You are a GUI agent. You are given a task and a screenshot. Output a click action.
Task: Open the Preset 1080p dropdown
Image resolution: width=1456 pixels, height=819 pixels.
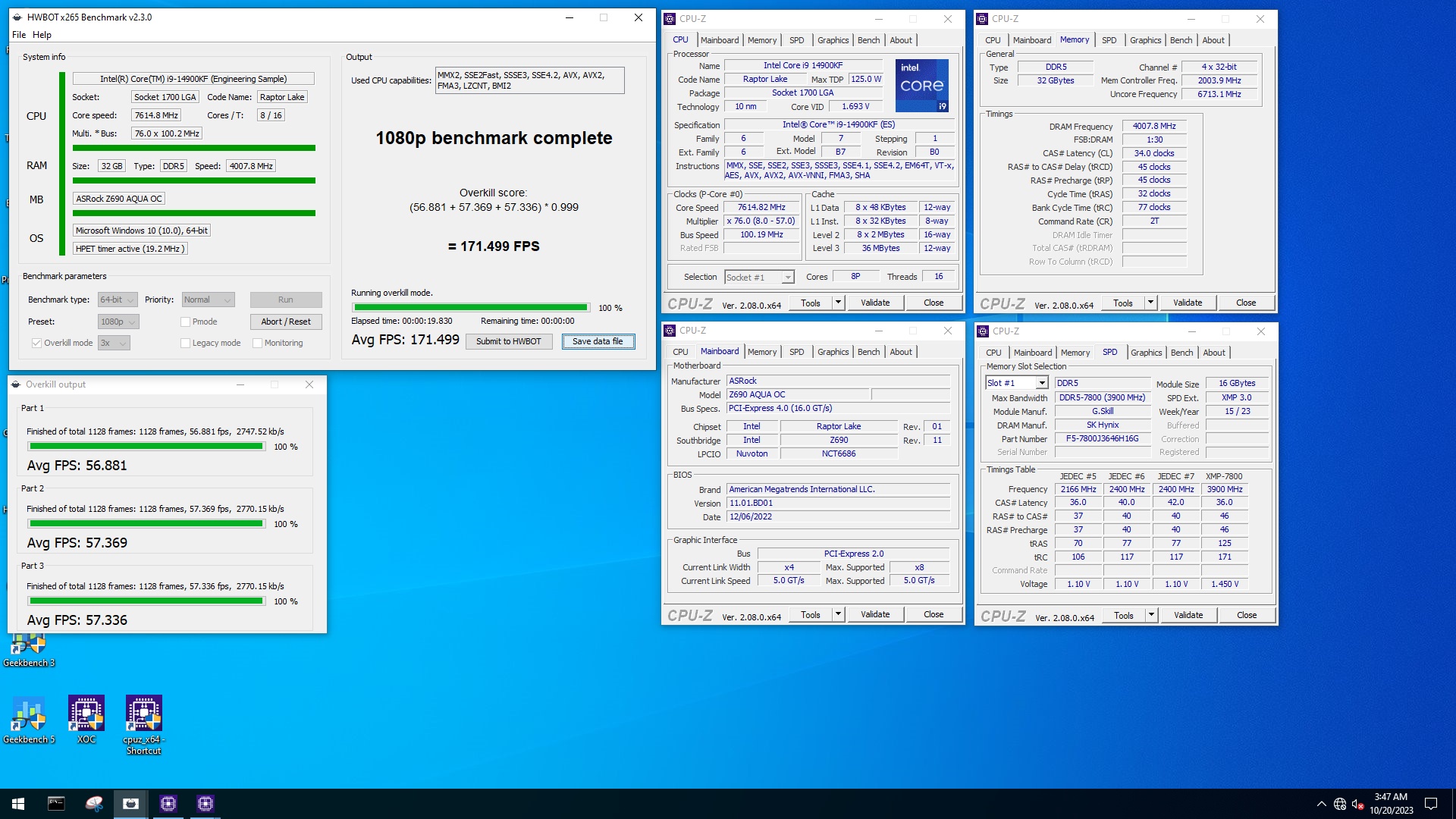click(x=118, y=322)
